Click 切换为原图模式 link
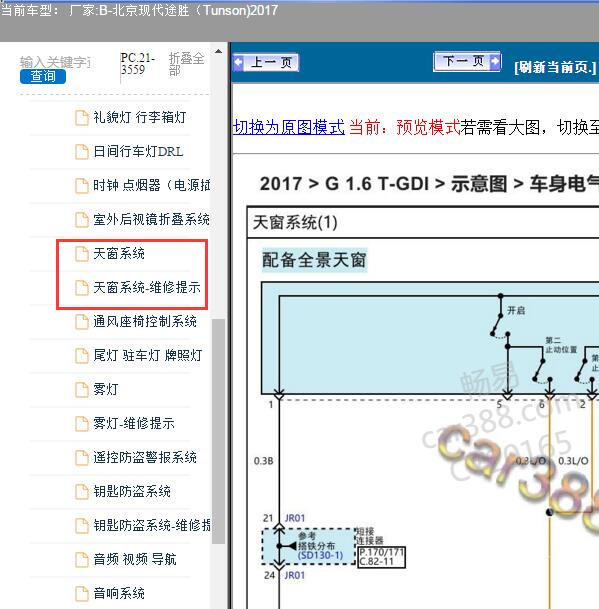 pos(289,127)
